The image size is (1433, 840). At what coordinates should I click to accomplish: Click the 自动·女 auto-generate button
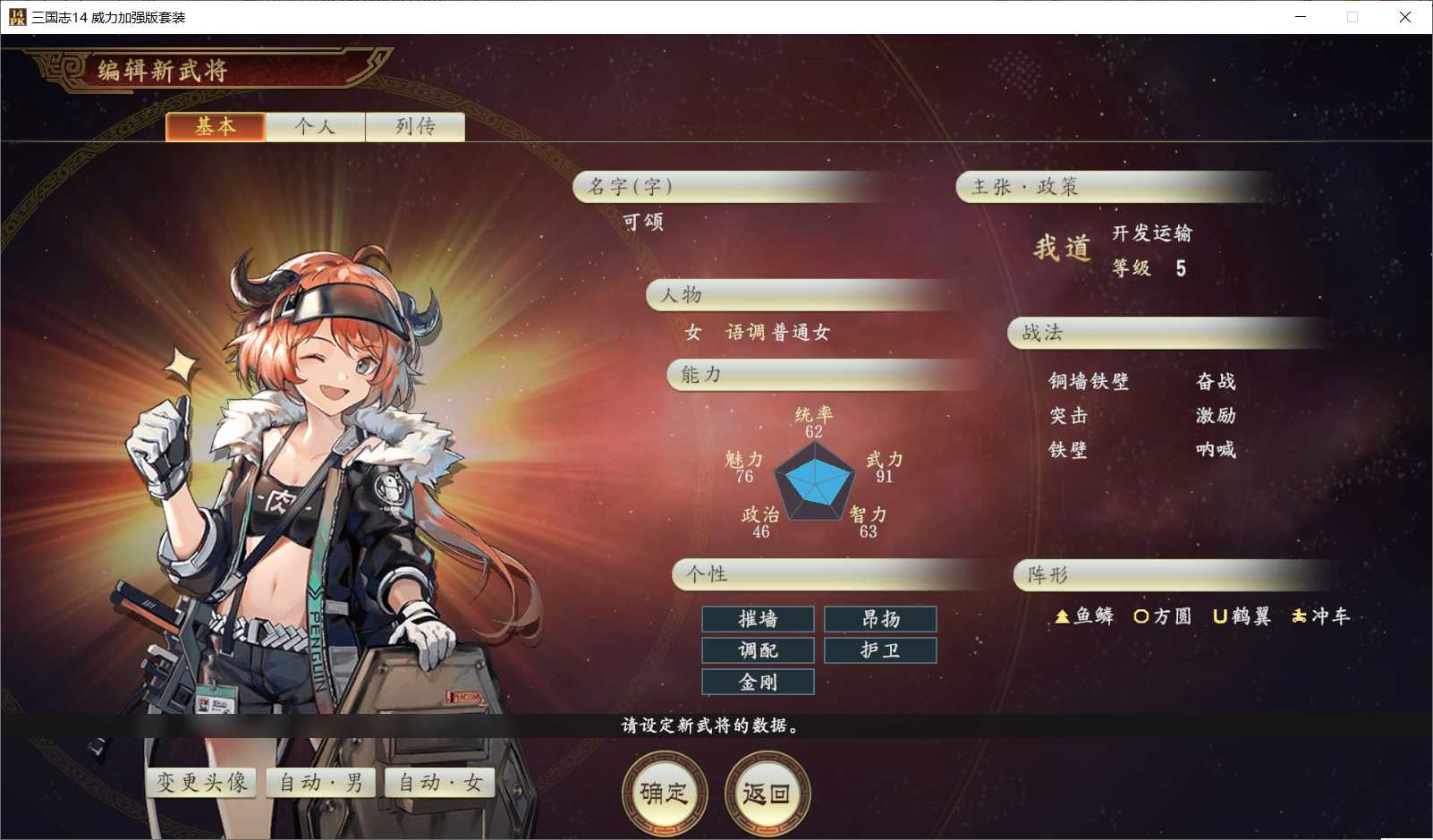tap(440, 783)
